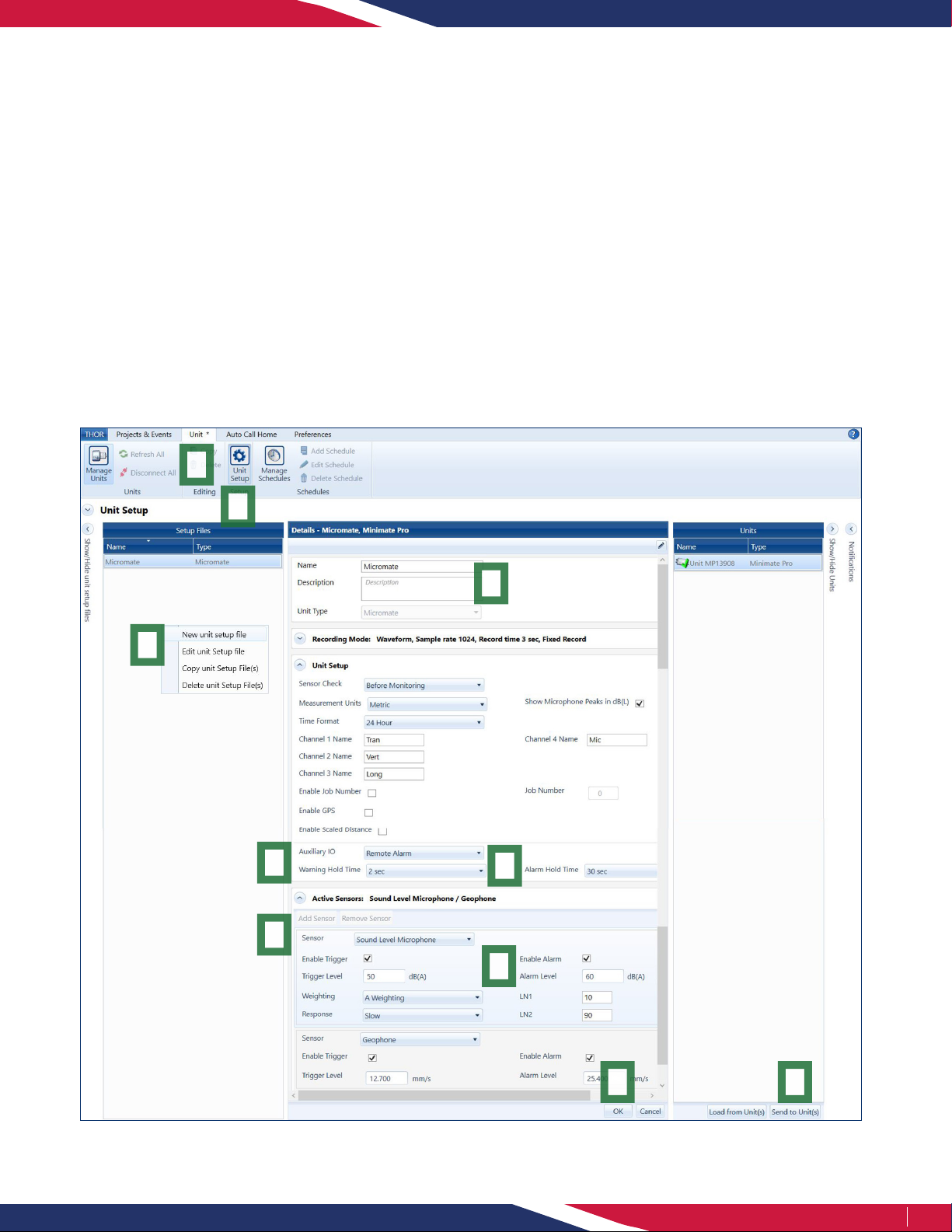Click the pencil edit icon in Details
Image resolution: width=952 pixels, height=1232 pixels.
coord(661,546)
